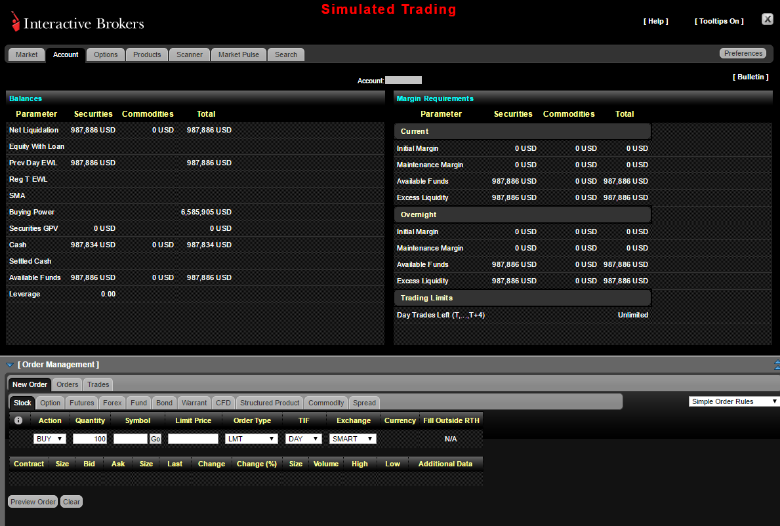The height and width of the screenshot is (526, 780).
Task: Click the Balances panel title
Action: tap(25, 99)
